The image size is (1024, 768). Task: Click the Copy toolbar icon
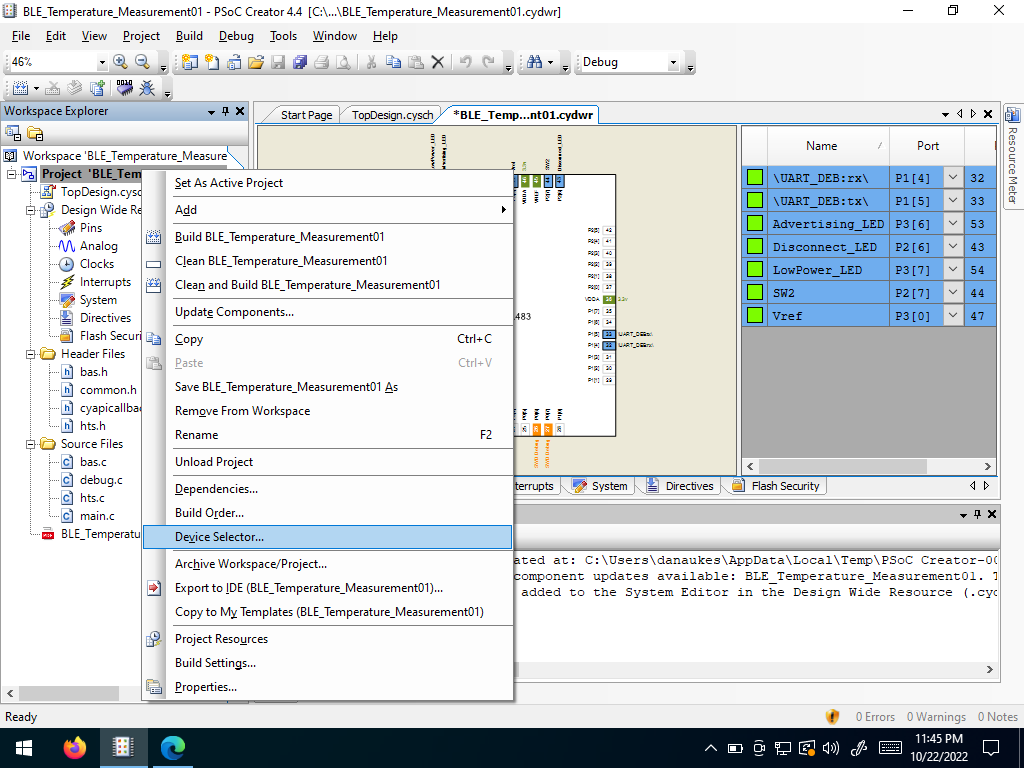point(393,62)
